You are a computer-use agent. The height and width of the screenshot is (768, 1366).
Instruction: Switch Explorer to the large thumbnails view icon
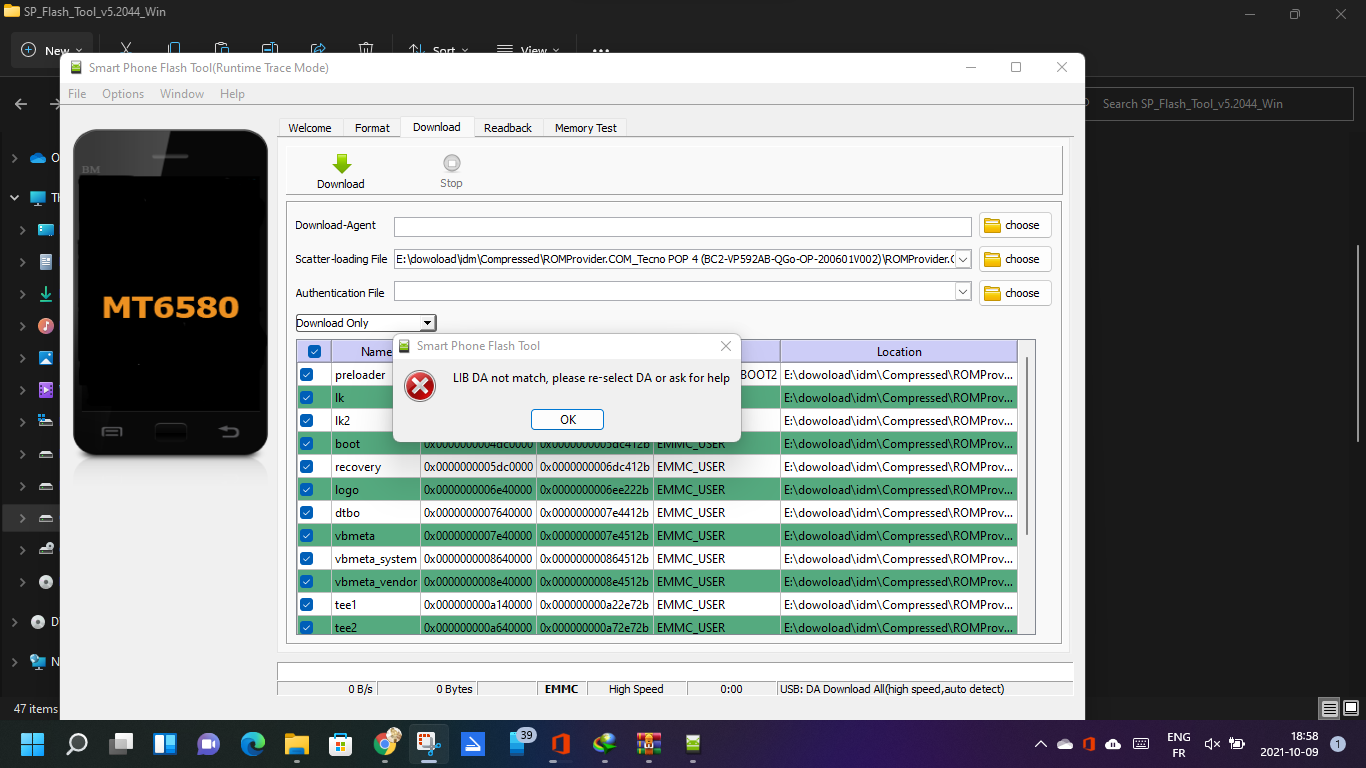click(x=1350, y=709)
